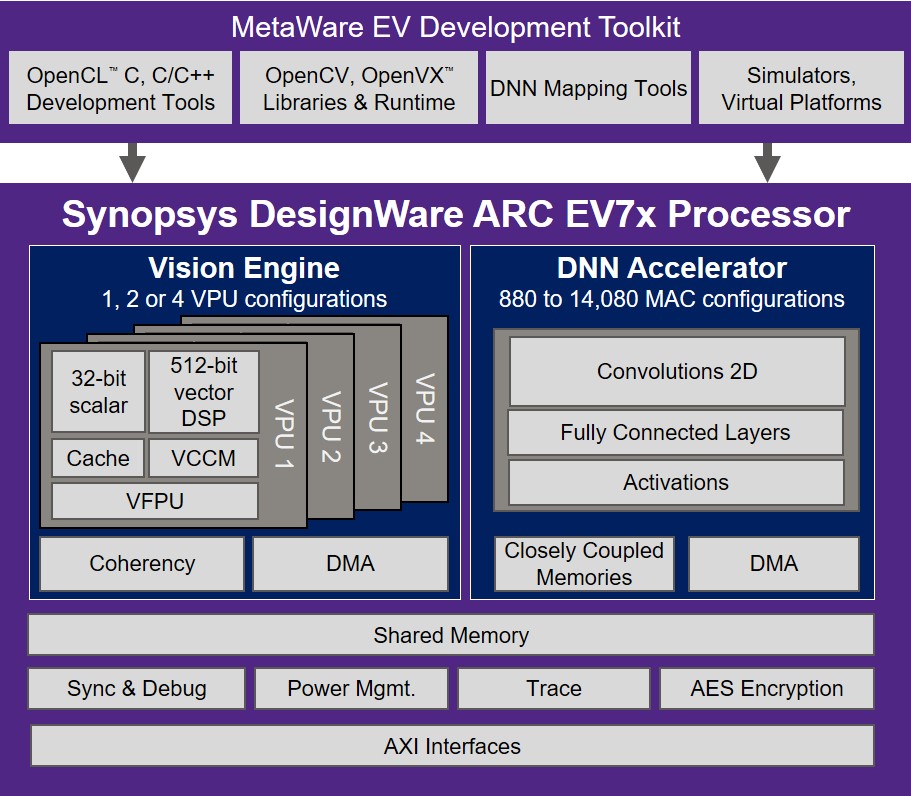This screenshot has height=796, width=911.
Task: Click the VFPU block
Action: 155,501
